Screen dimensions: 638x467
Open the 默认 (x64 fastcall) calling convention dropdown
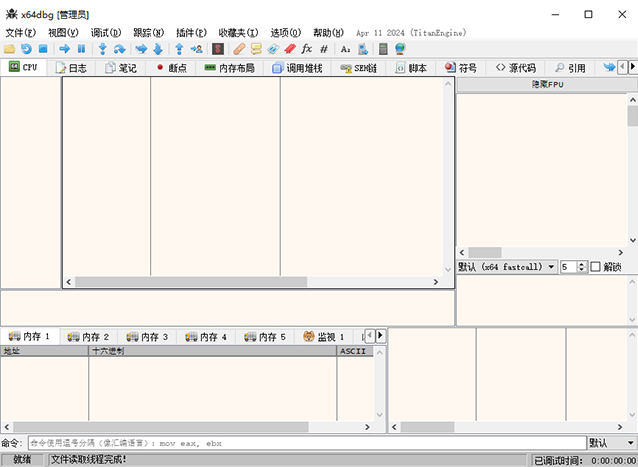pos(507,267)
